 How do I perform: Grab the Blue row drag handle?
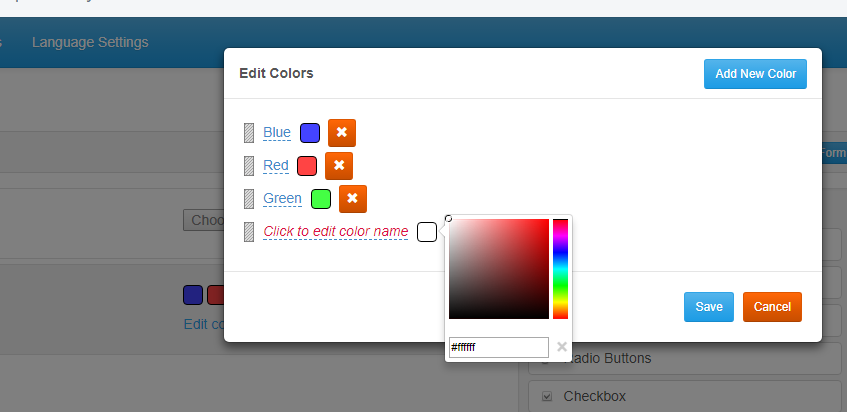(249, 133)
